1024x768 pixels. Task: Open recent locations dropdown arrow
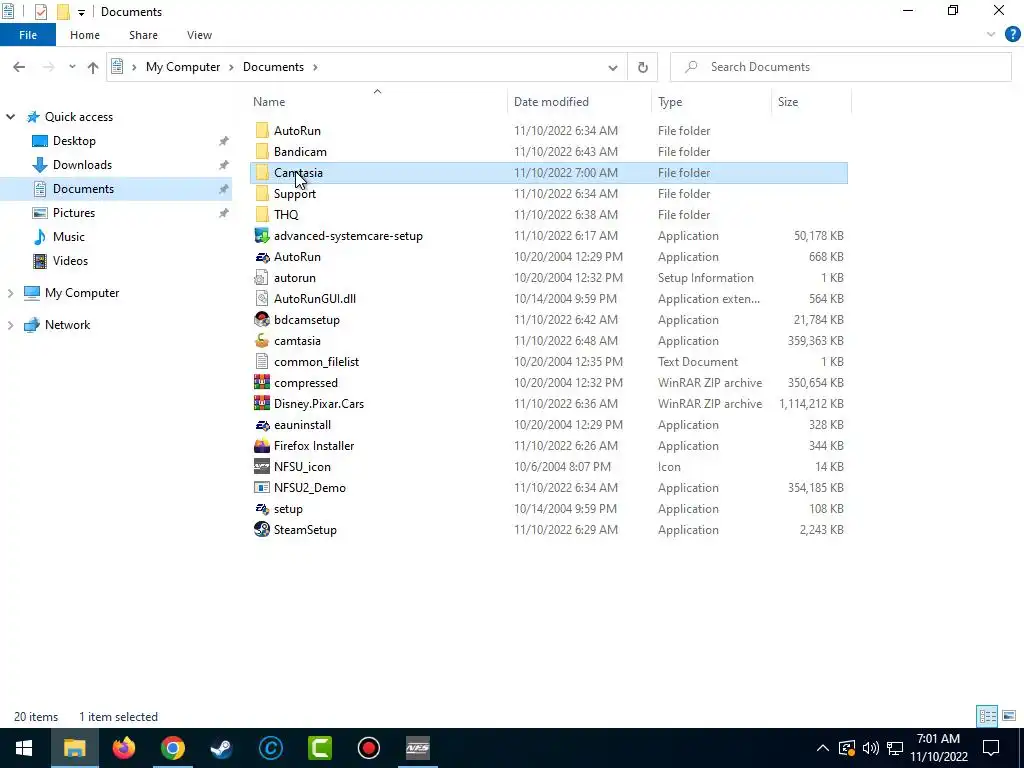coord(72,67)
